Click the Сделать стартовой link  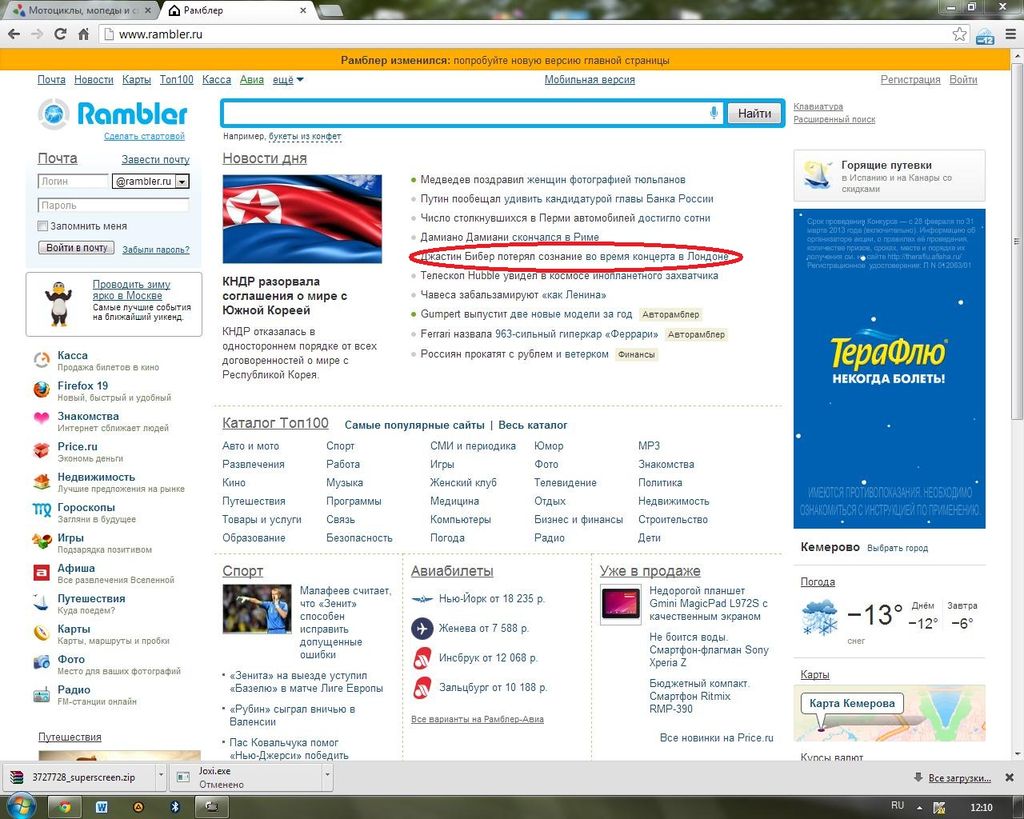click(x=144, y=136)
